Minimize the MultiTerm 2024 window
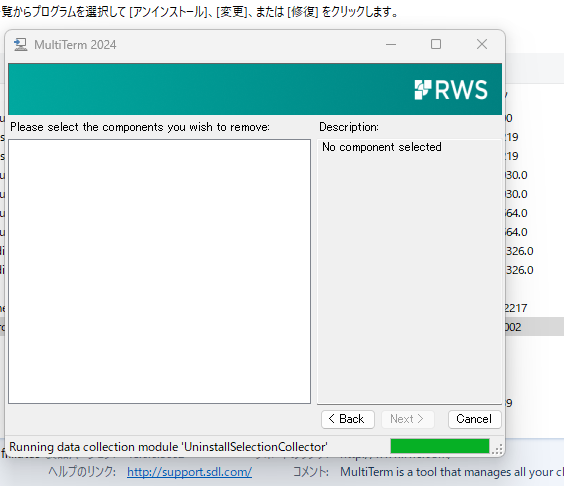Screen dimensions: 564x486 click(391, 45)
